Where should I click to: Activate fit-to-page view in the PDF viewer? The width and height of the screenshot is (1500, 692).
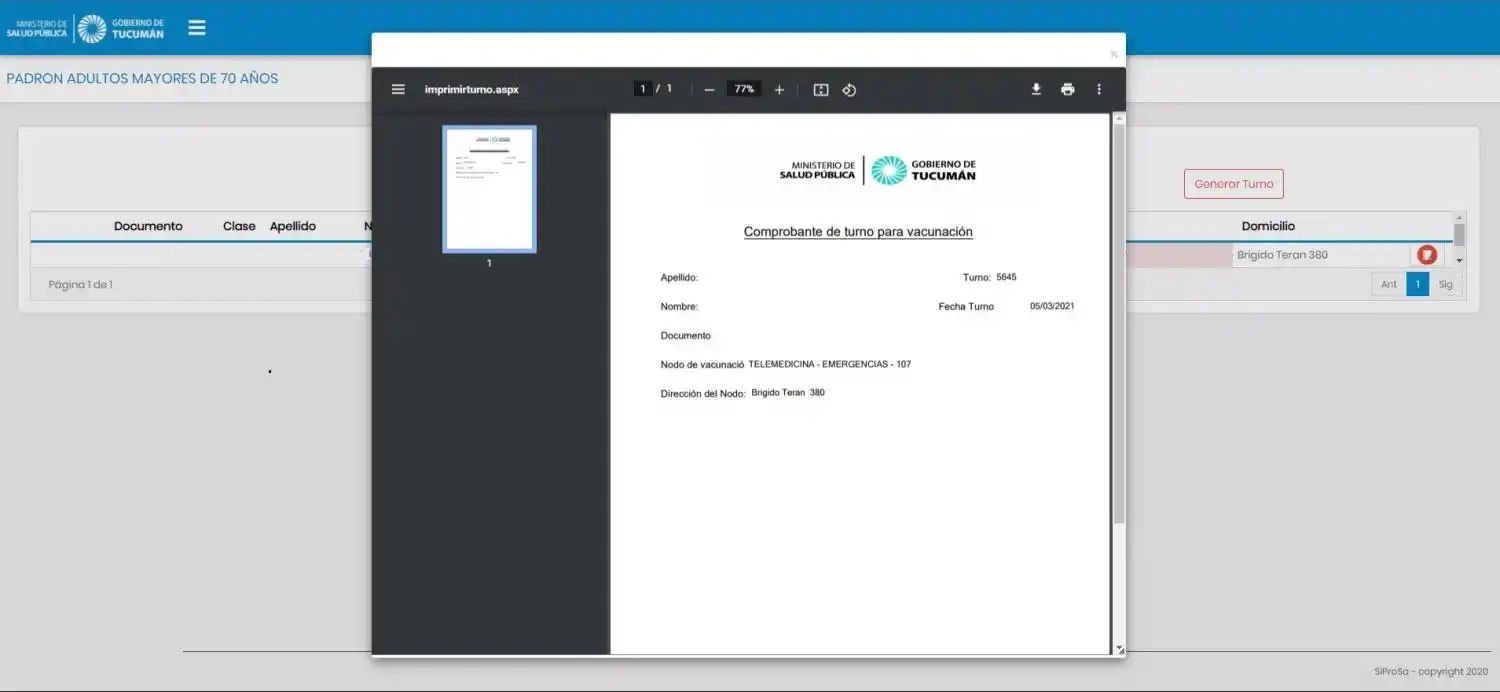tap(820, 89)
